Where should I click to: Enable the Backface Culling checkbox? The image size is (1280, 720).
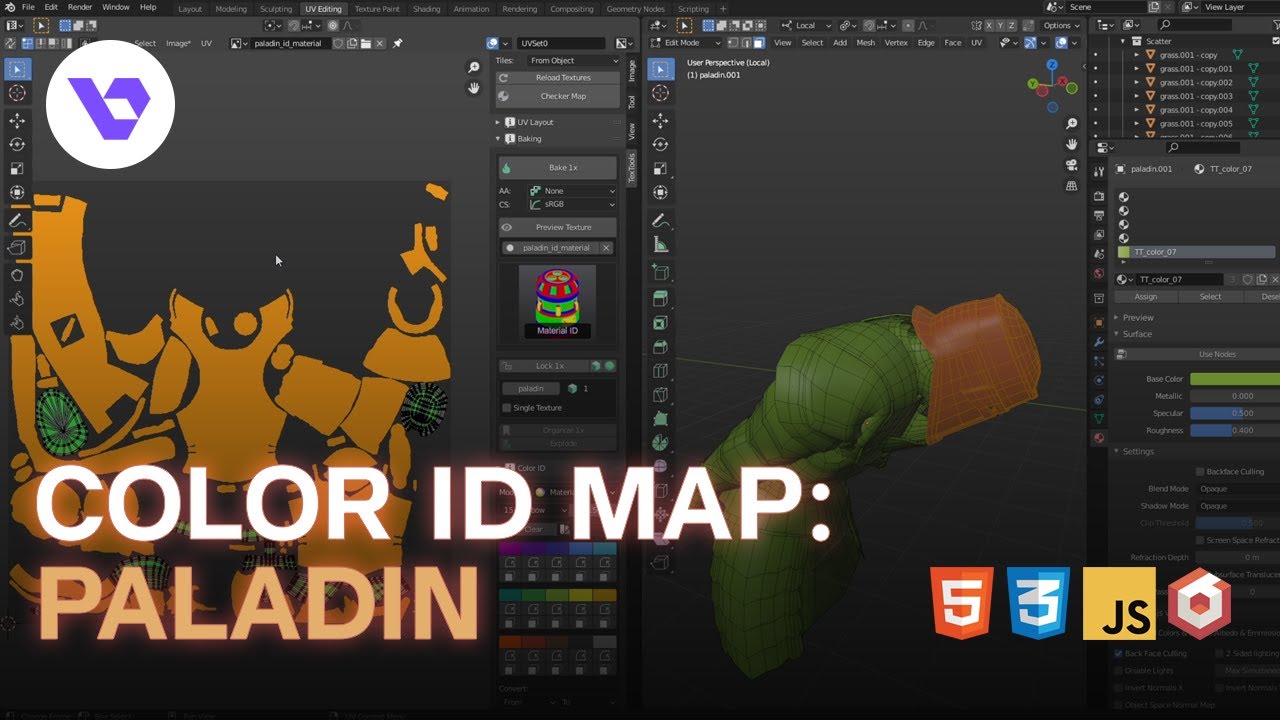1200,472
